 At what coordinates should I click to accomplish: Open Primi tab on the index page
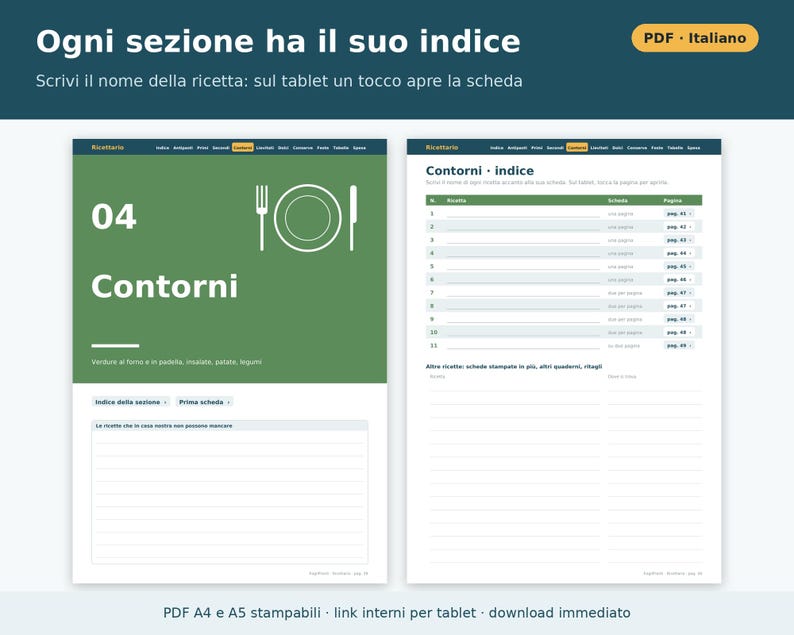pyautogui.click(x=537, y=148)
